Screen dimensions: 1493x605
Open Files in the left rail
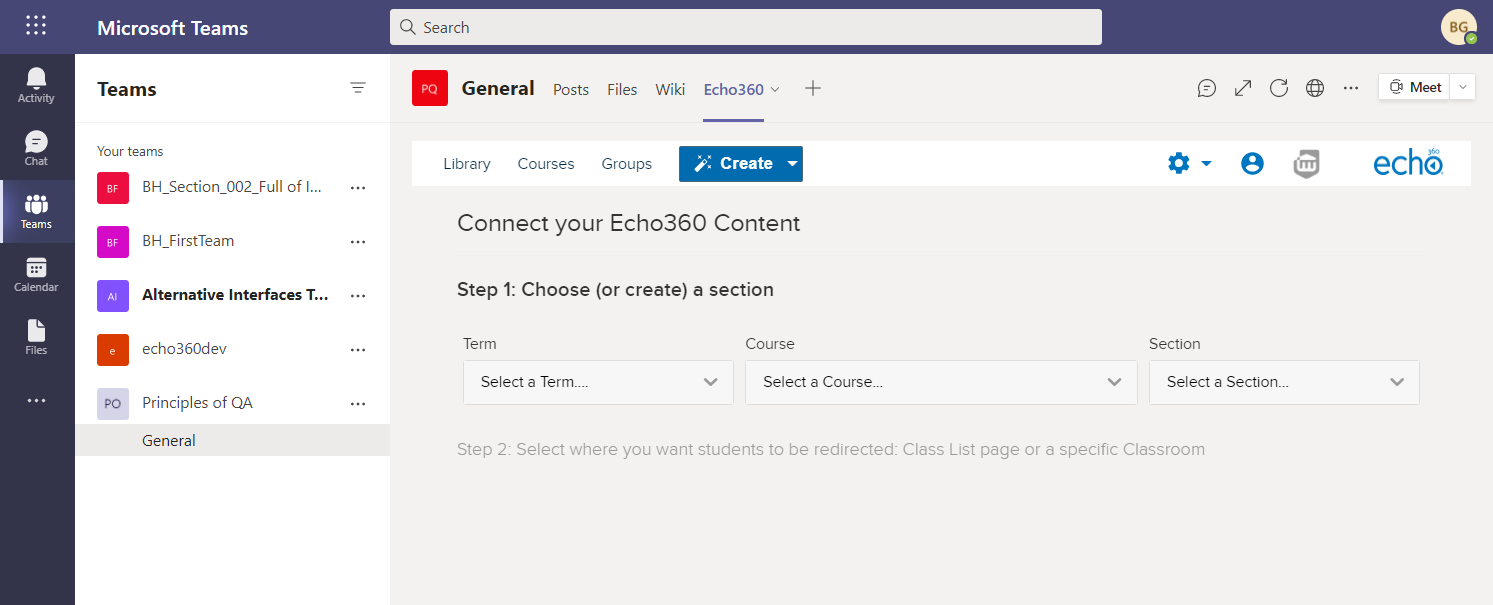[x=36, y=337]
